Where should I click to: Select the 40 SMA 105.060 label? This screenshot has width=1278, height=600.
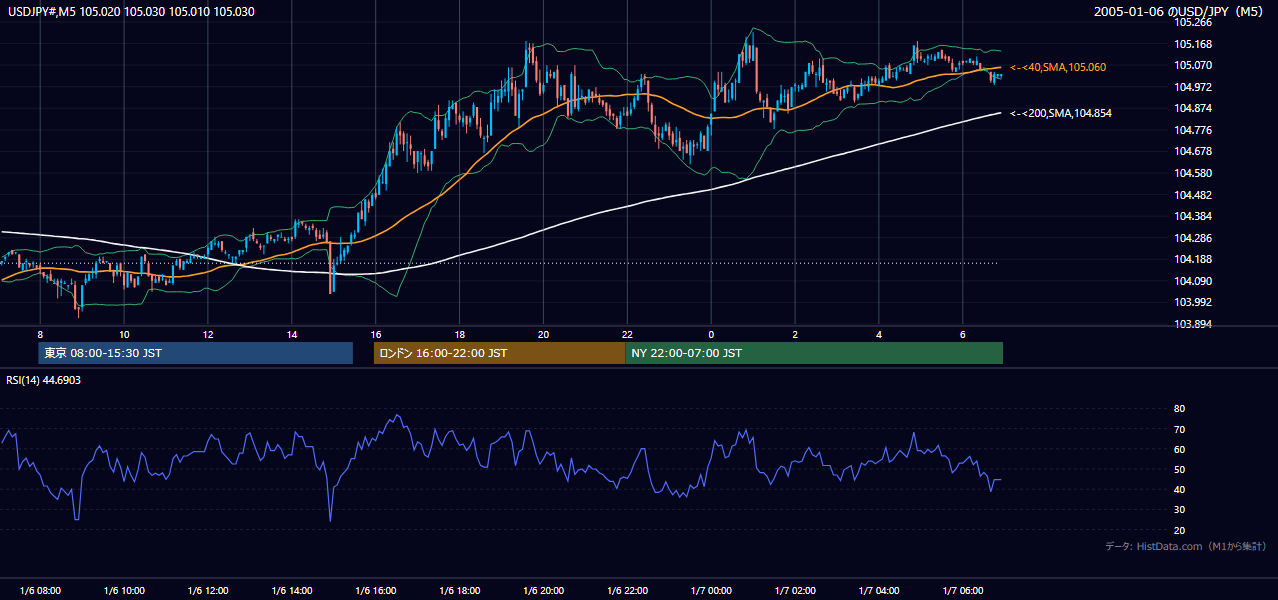coord(1058,67)
